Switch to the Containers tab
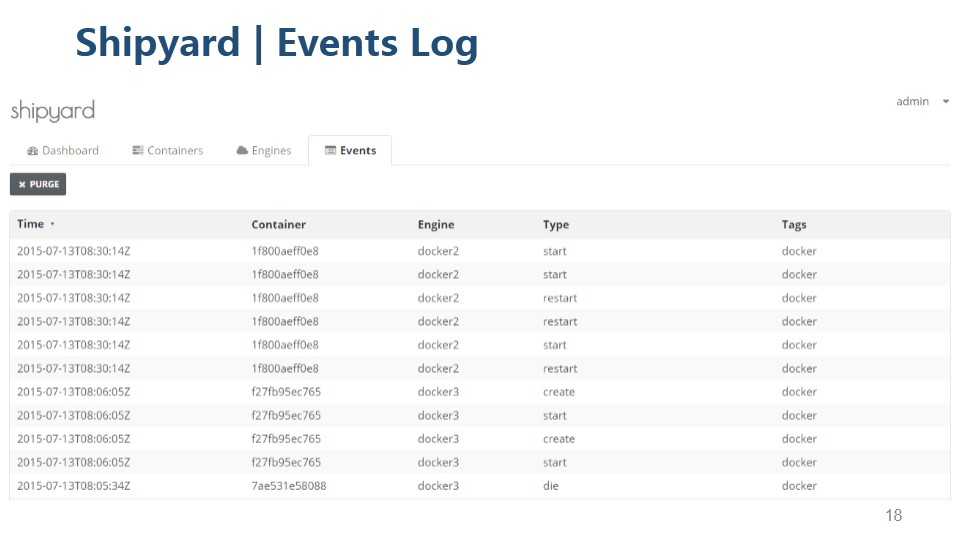The height and width of the screenshot is (540, 960). tap(167, 151)
